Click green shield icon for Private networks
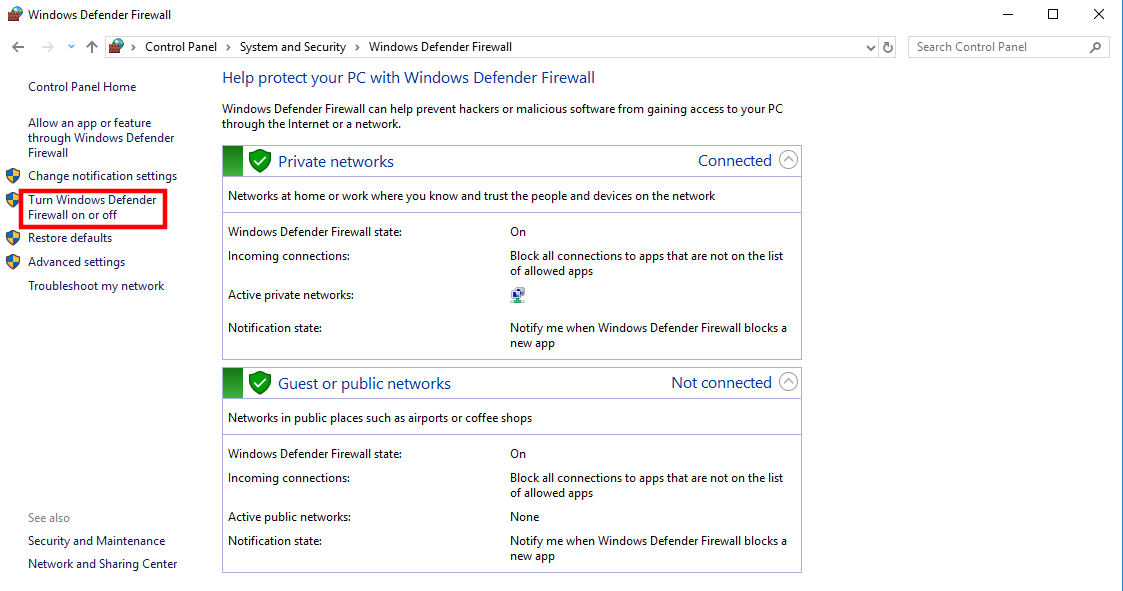 point(259,161)
